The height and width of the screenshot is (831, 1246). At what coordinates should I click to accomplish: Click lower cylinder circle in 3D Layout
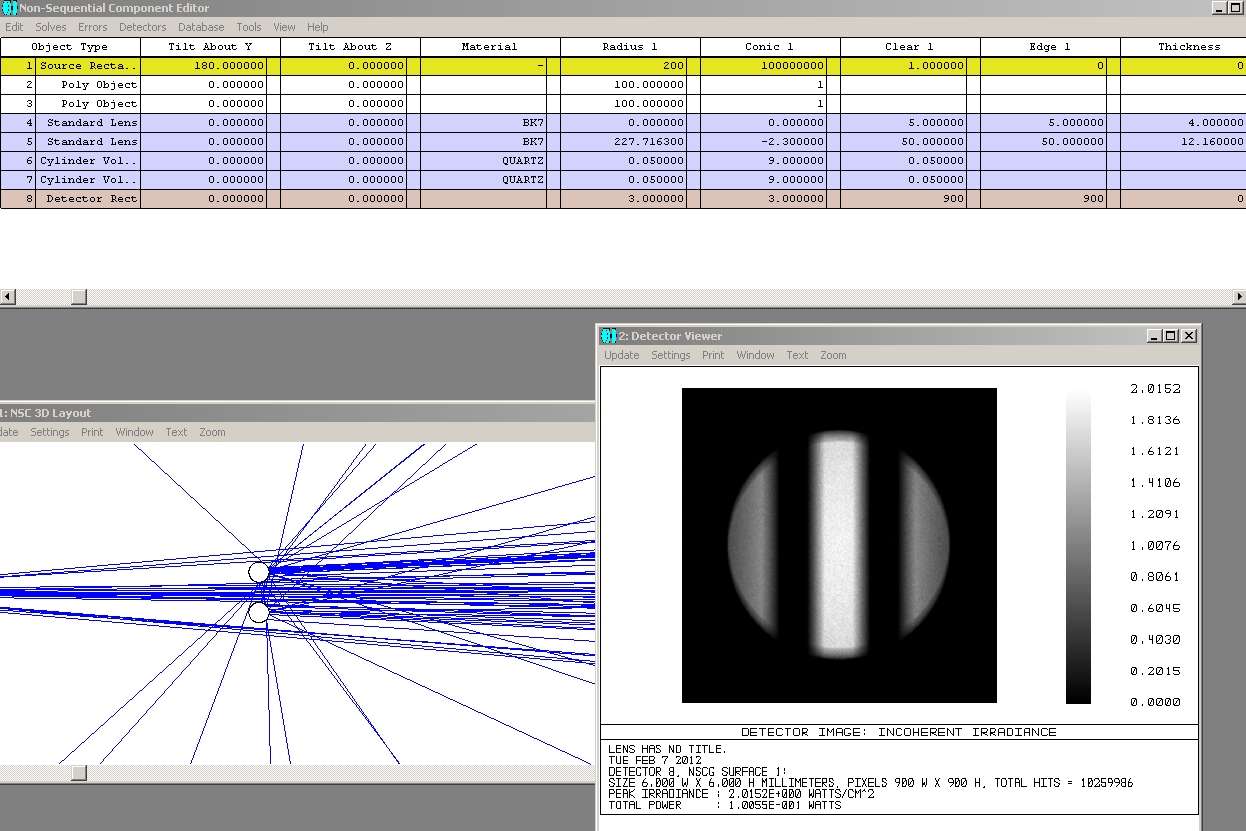(x=259, y=612)
